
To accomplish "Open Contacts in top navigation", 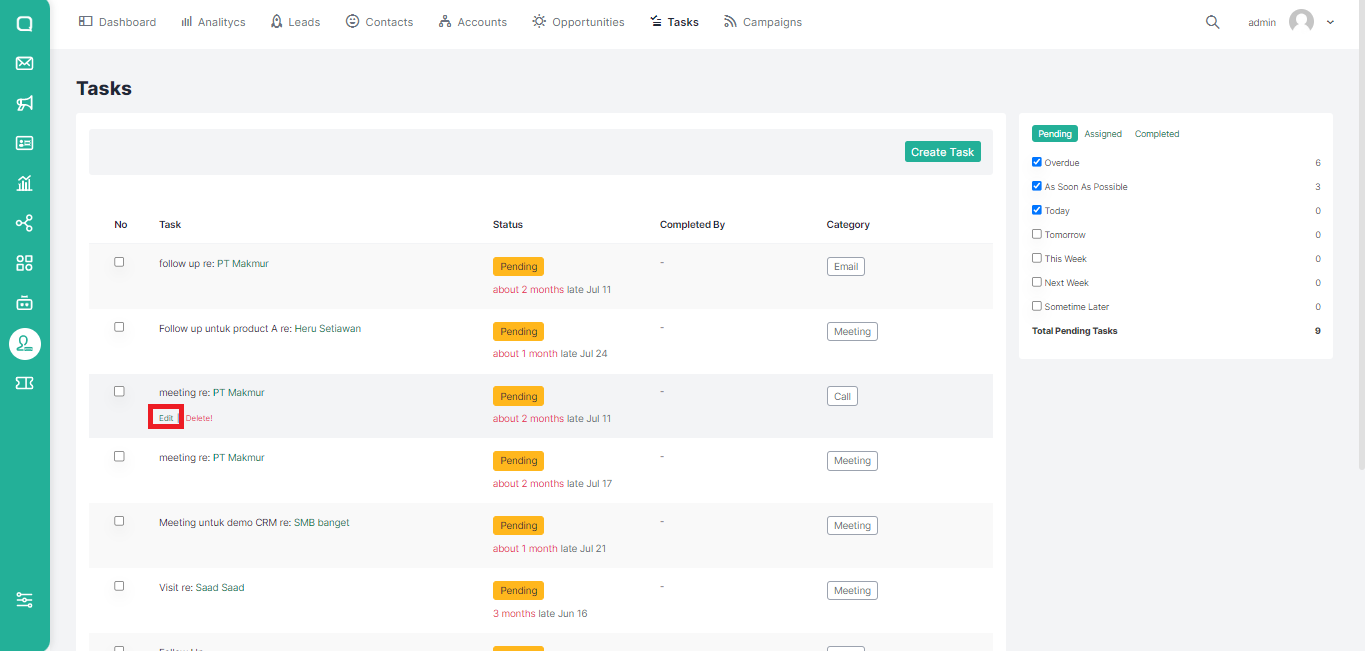I will pos(379,22).
